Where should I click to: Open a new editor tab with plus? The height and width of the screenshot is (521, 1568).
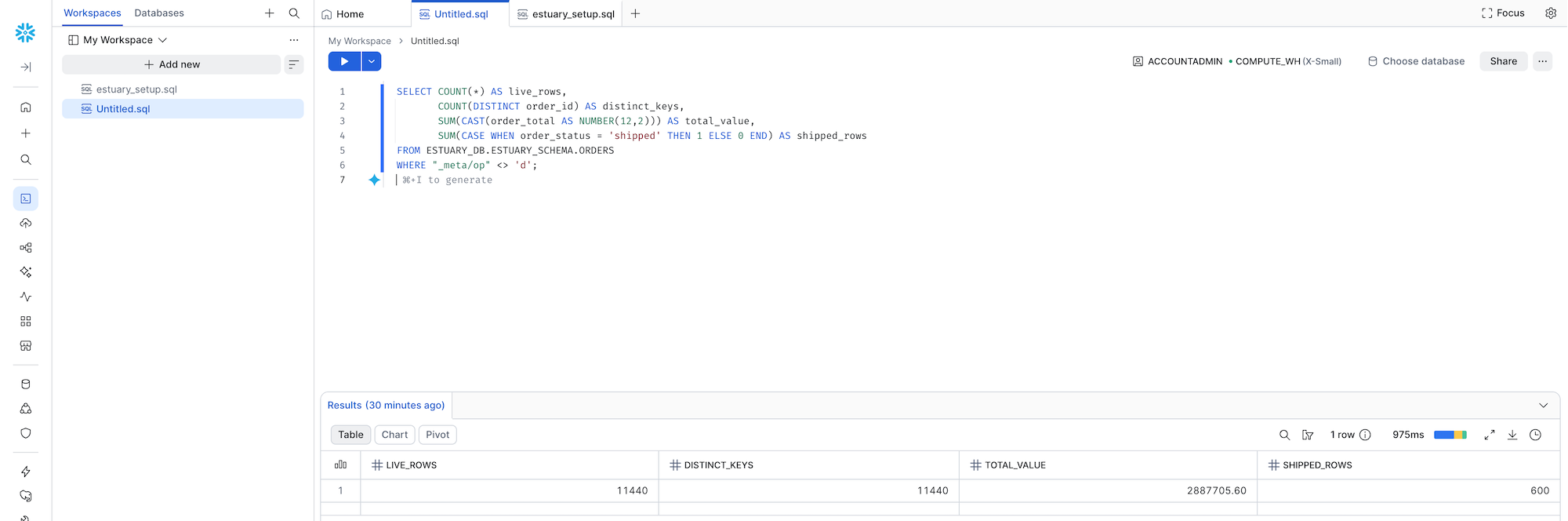635,13
